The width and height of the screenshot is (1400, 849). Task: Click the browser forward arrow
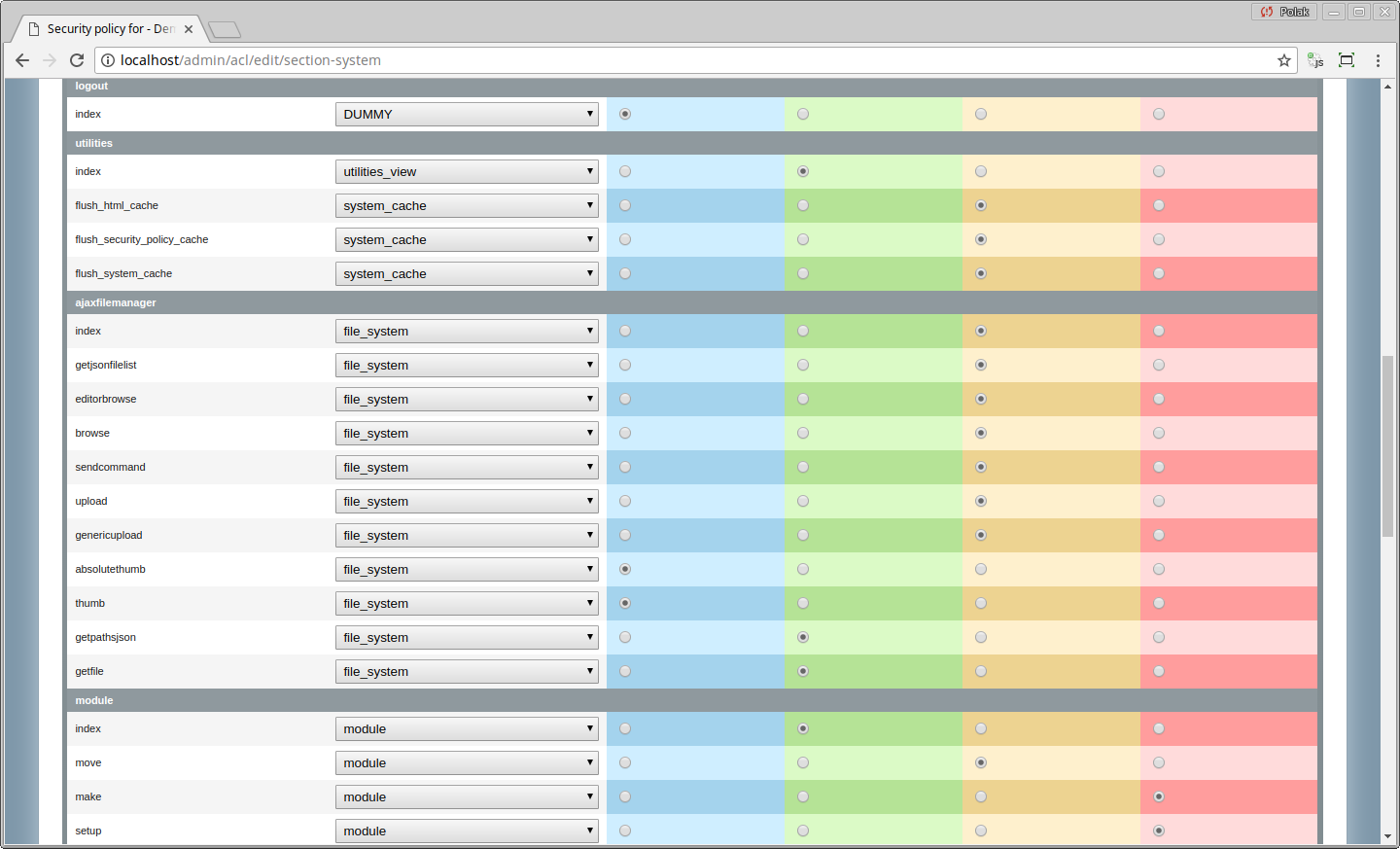pos(50,60)
